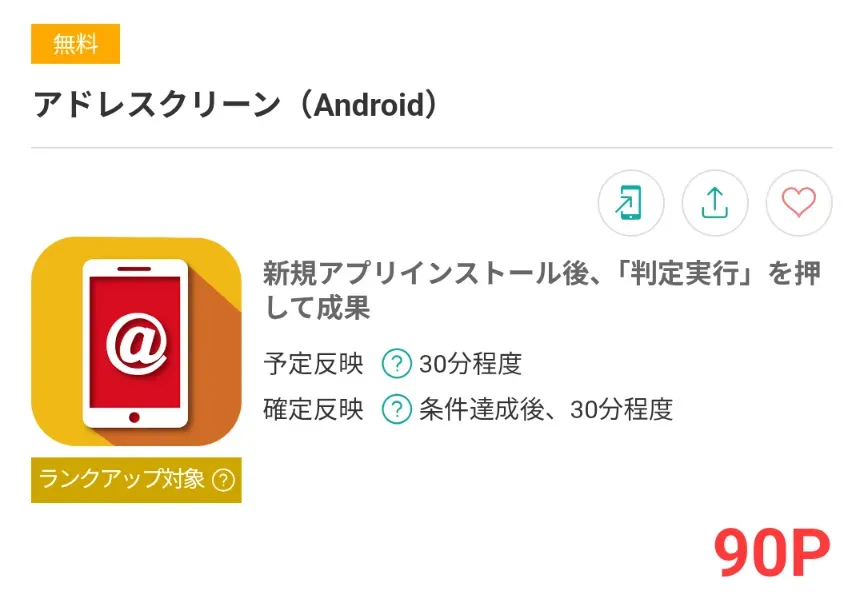Click the white @ symbol on app icon
864x603 pixels.
136,344
